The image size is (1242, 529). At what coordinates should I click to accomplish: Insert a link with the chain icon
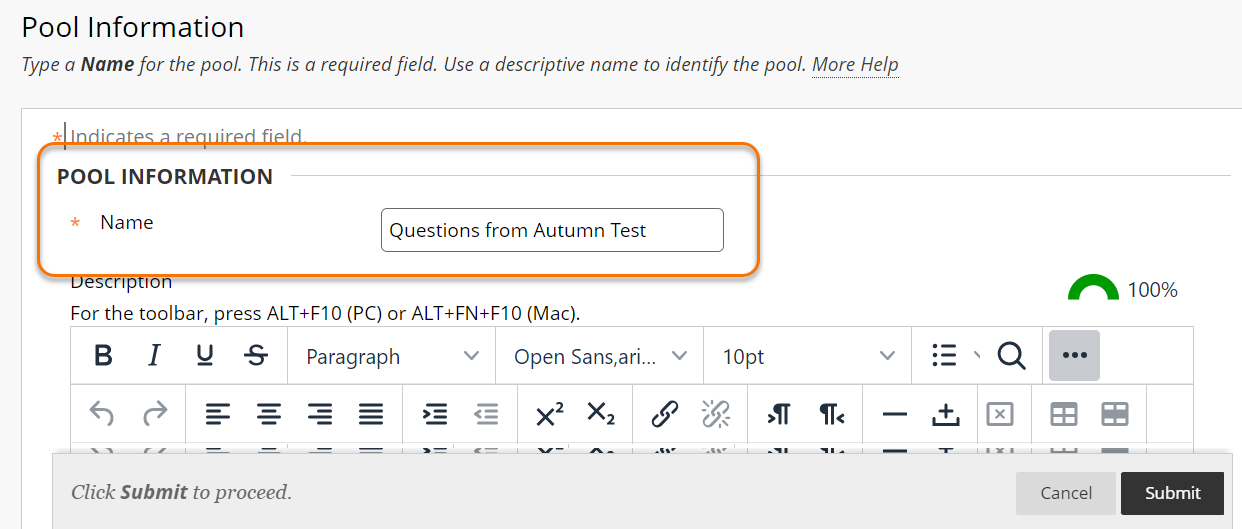[665, 414]
